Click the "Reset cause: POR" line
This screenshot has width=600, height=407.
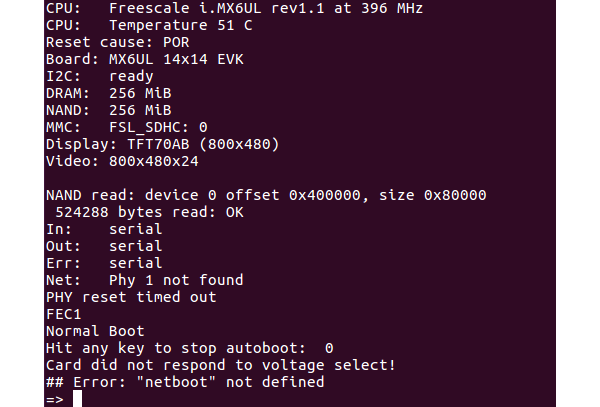(x=116, y=42)
